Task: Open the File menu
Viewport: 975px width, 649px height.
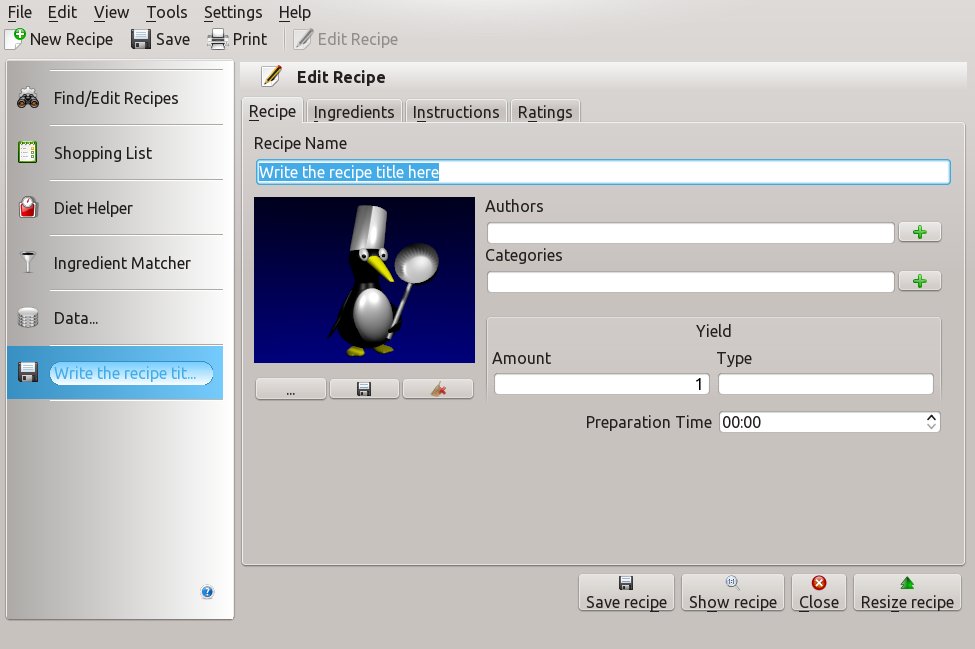Action: coord(19,12)
